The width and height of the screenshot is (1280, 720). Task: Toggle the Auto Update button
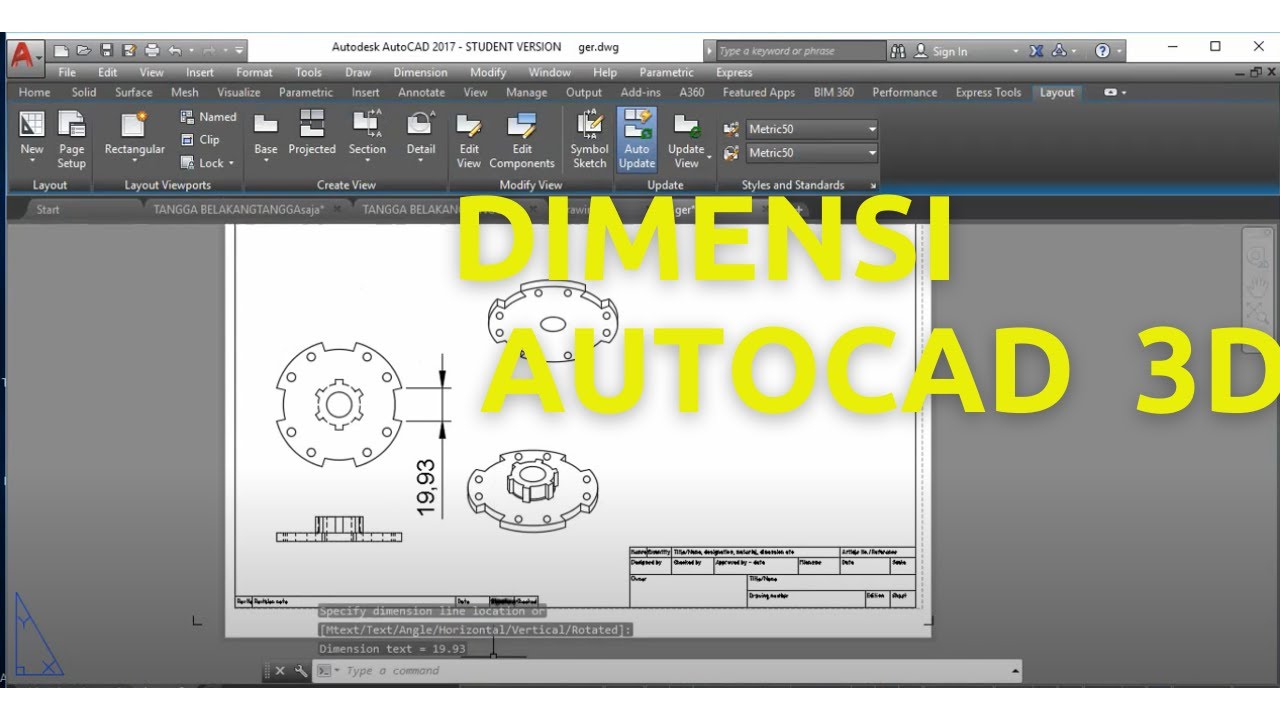(x=637, y=140)
